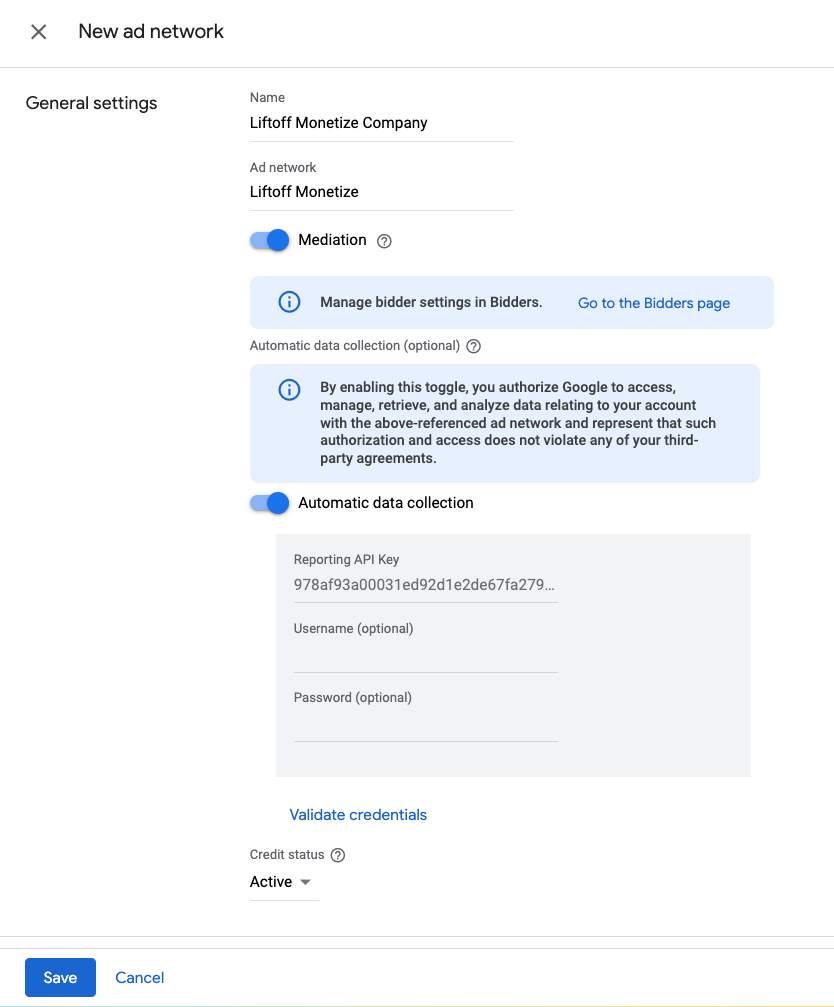Disable the Automatic data collection switch

click(x=270, y=503)
